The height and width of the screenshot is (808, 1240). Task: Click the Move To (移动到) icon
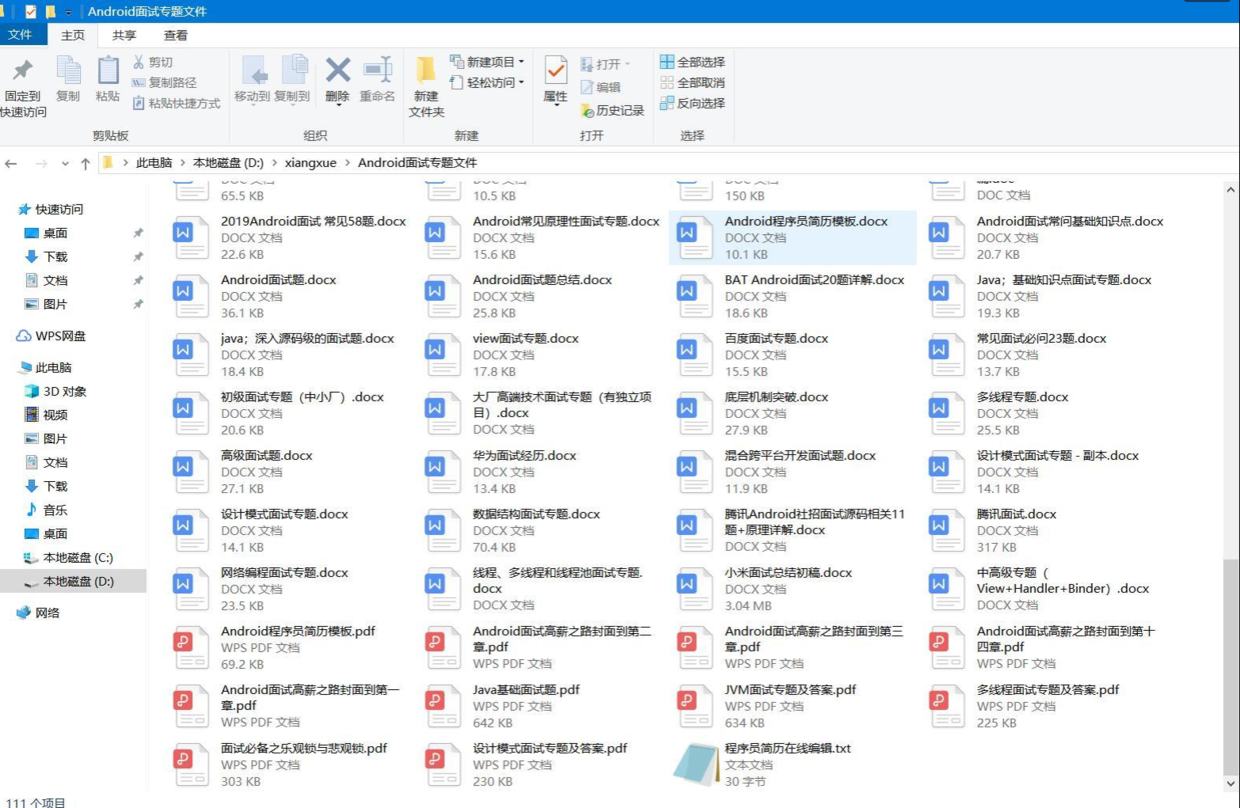(254, 70)
